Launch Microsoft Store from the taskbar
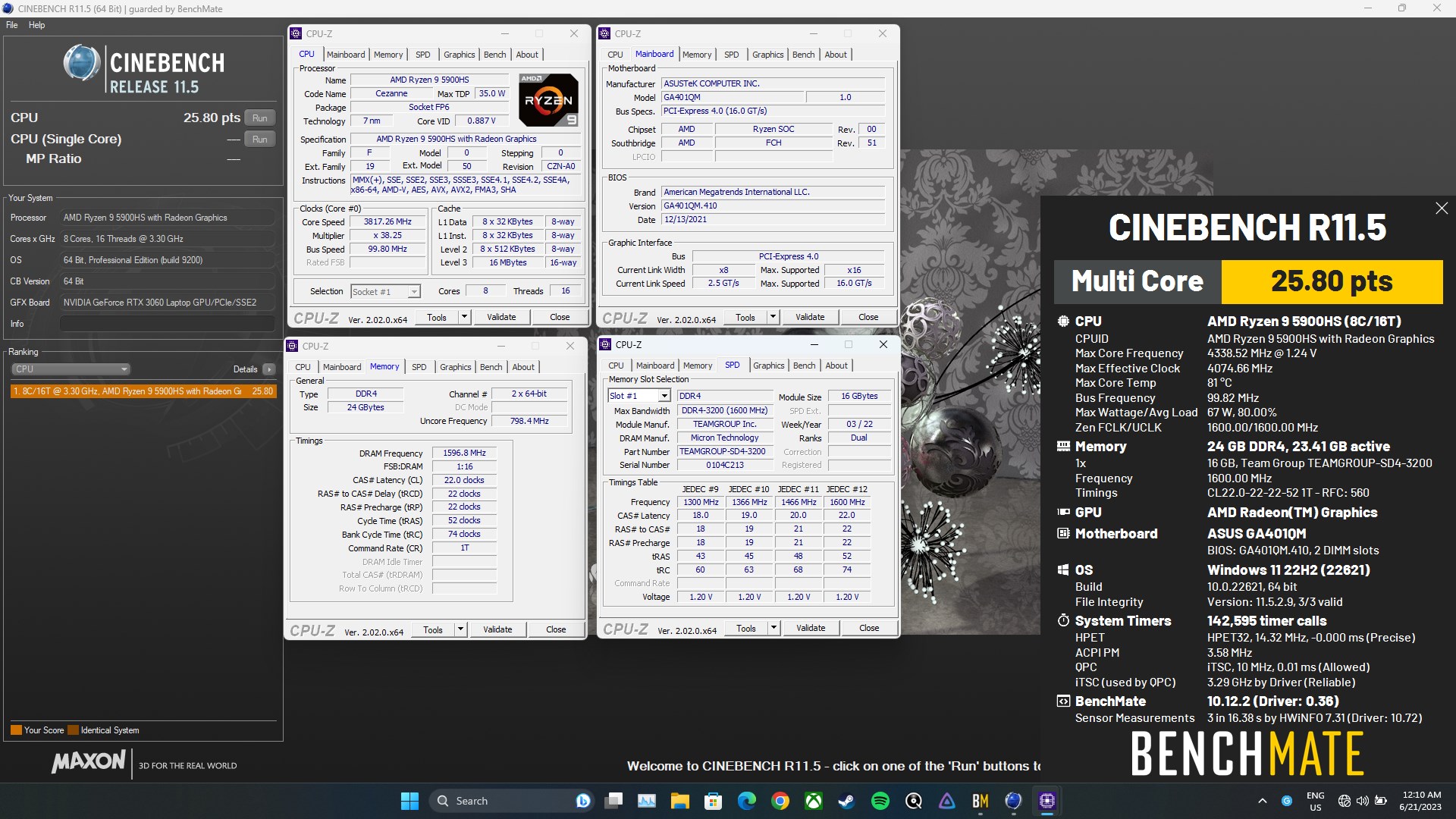This screenshot has height=819, width=1456. click(713, 801)
